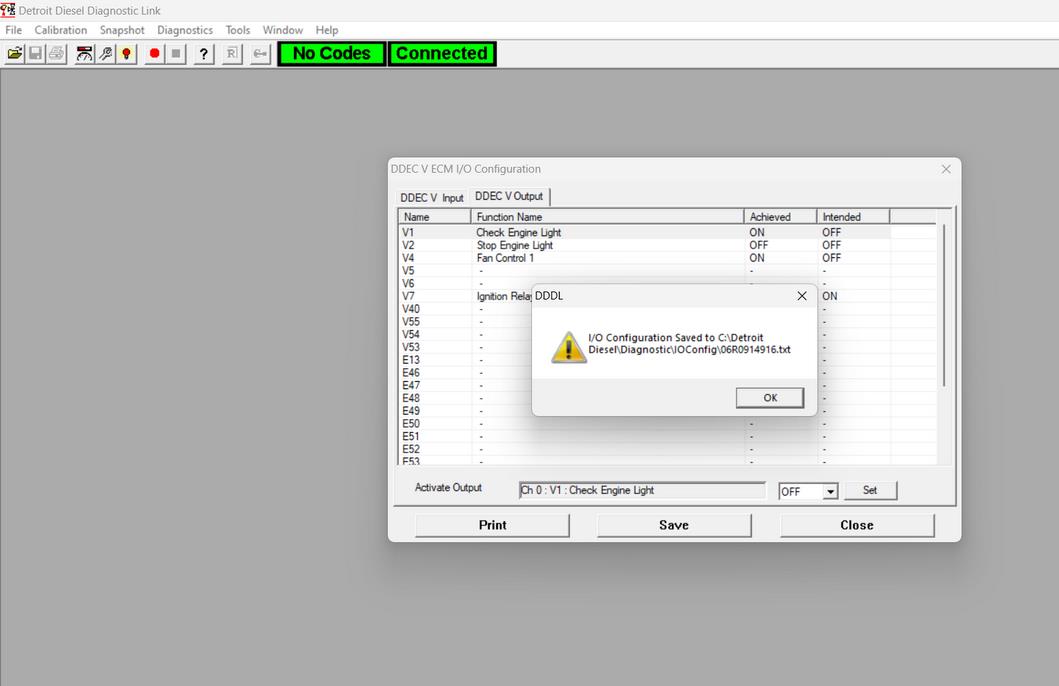Open the Calibration menu
Image resolution: width=1059 pixels, height=686 pixels.
pos(61,30)
